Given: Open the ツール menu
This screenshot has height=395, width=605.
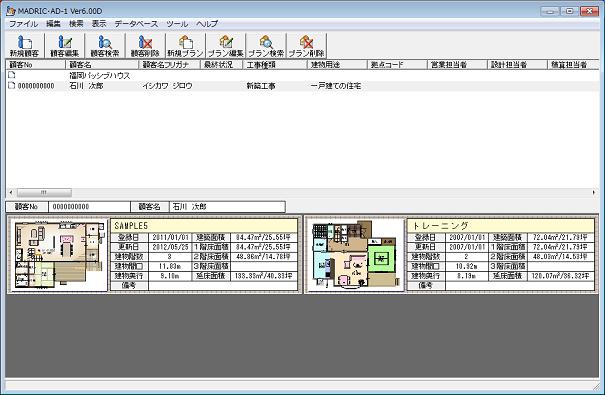Looking at the screenshot, I should click(x=177, y=24).
